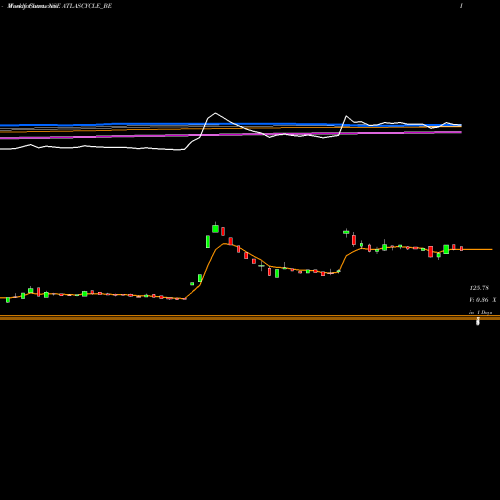The image size is (500, 500).
Task: Click the magenta moving average line
Action: [231, 135]
